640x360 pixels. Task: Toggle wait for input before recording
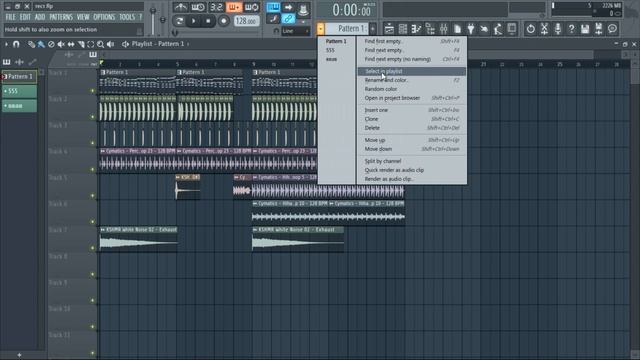click(198, 7)
